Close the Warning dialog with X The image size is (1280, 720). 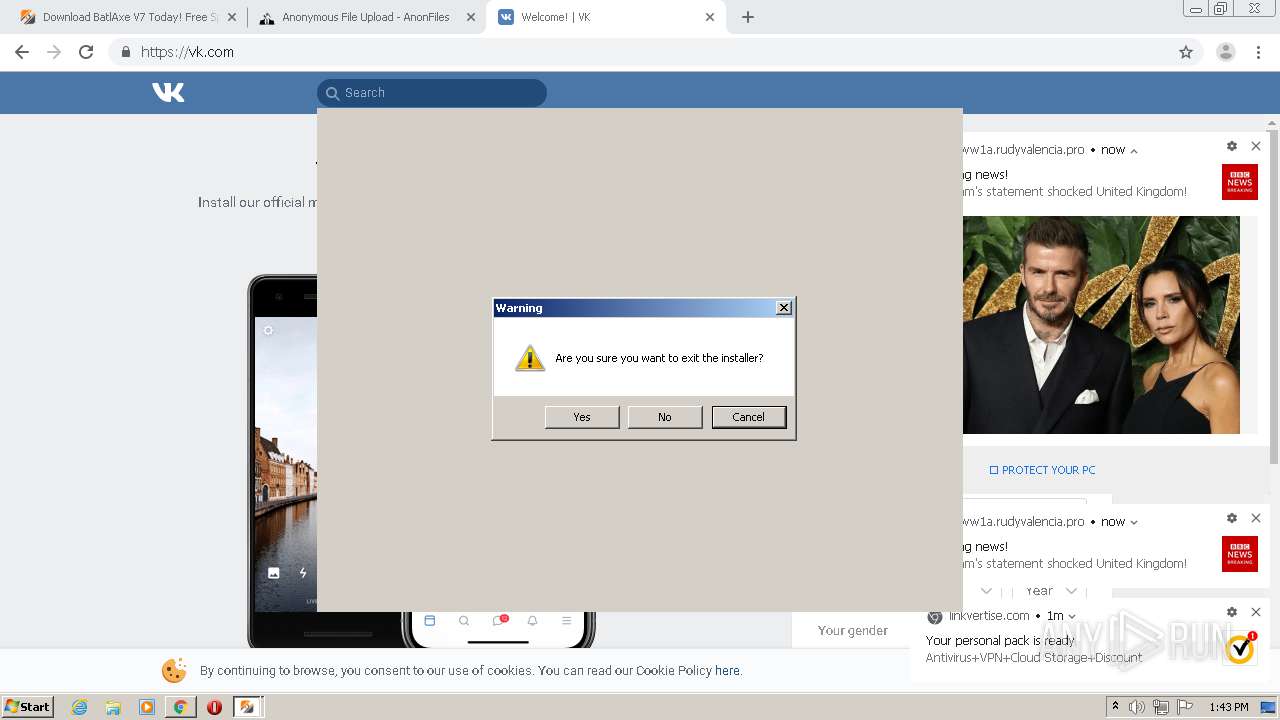point(784,308)
